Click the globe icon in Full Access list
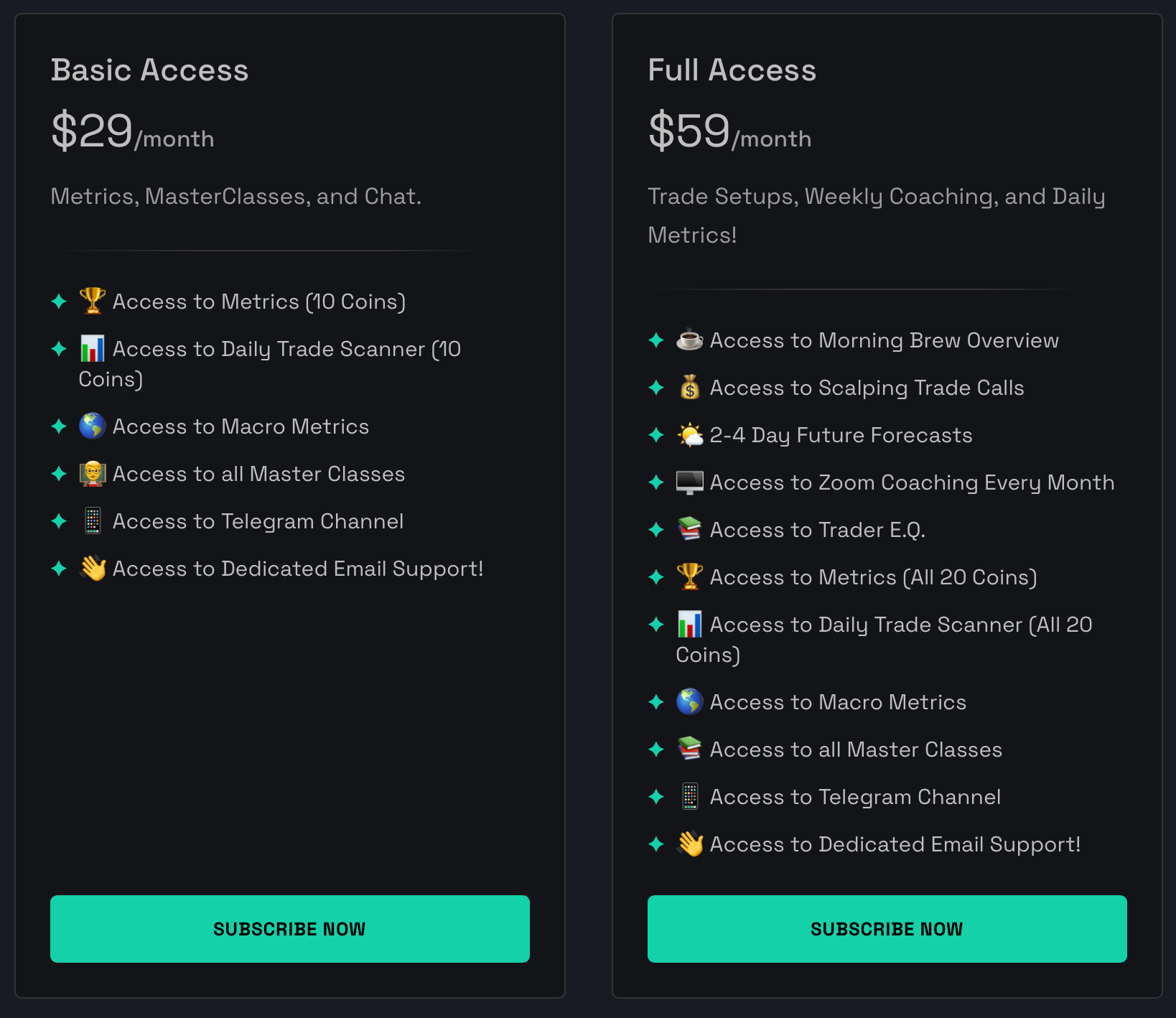The image size is (1176, 1018). point(690,702)
